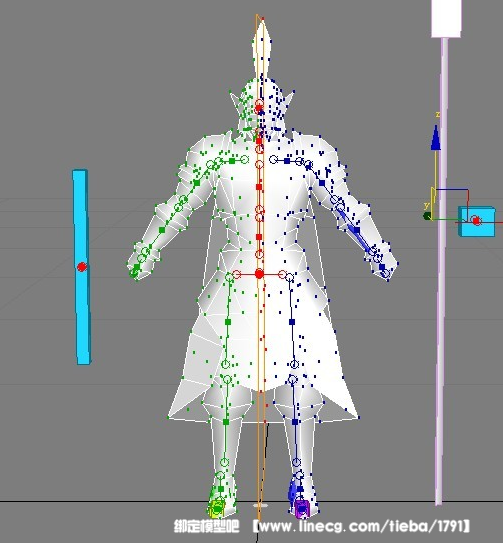Screen dimensions: 503x543
Task: Select the yellow-green foot bone box
Action: (x=217, y=508)
